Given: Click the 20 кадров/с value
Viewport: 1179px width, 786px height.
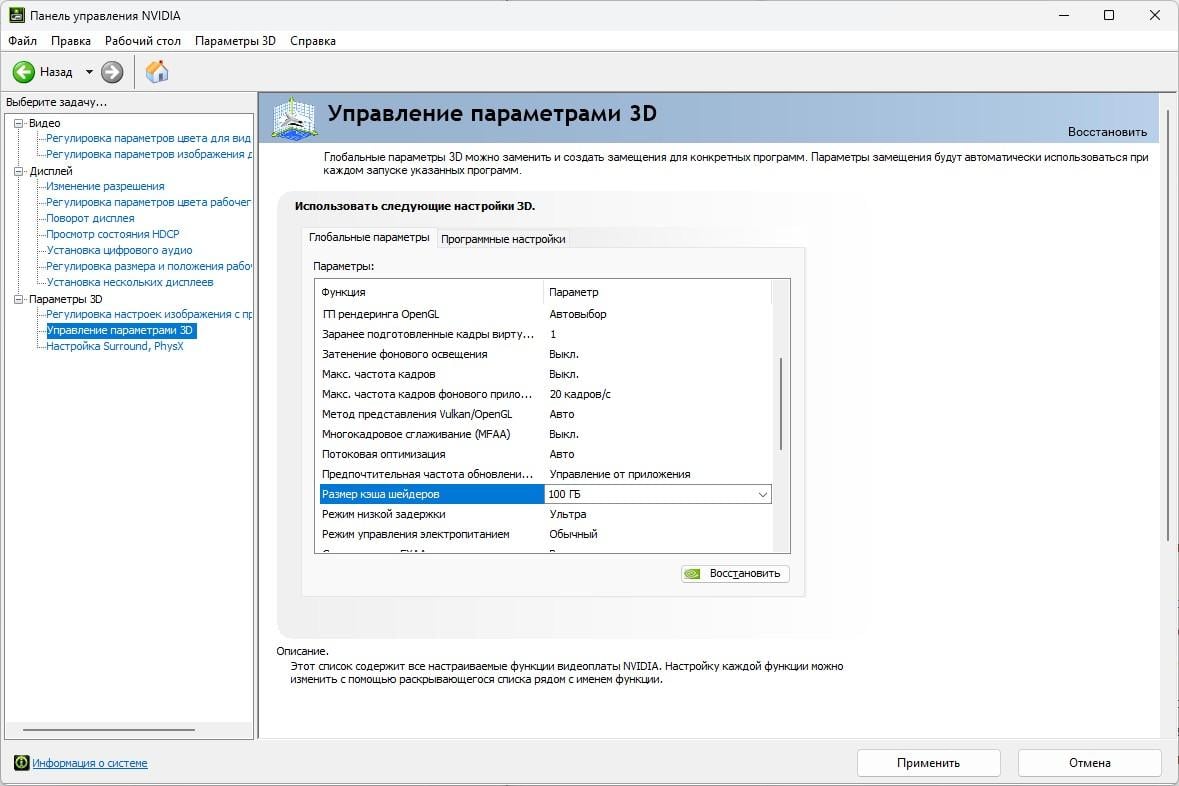Looking at the screenshot, I should point(580,394).
